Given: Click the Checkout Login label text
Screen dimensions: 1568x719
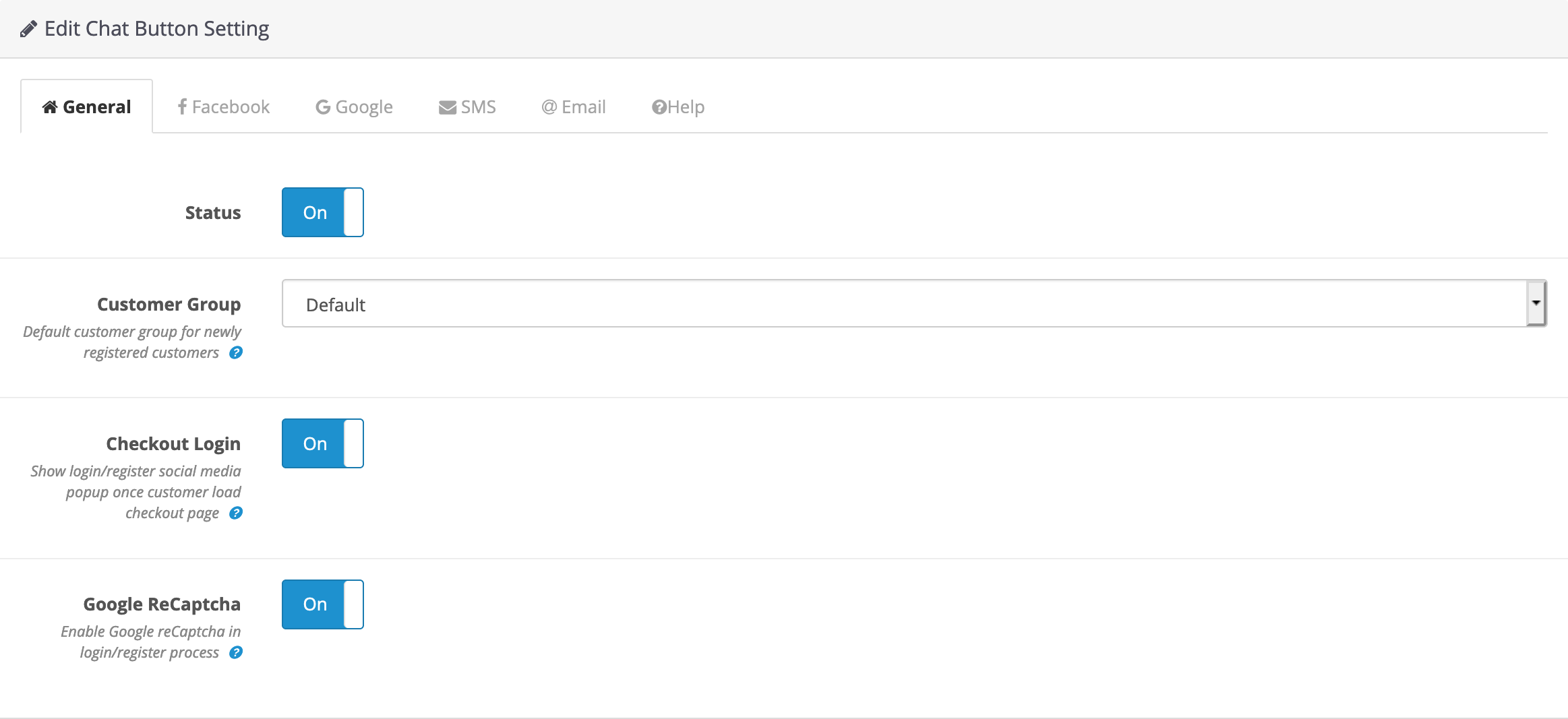Looking at the screenshot, I should tap(173, 444).
